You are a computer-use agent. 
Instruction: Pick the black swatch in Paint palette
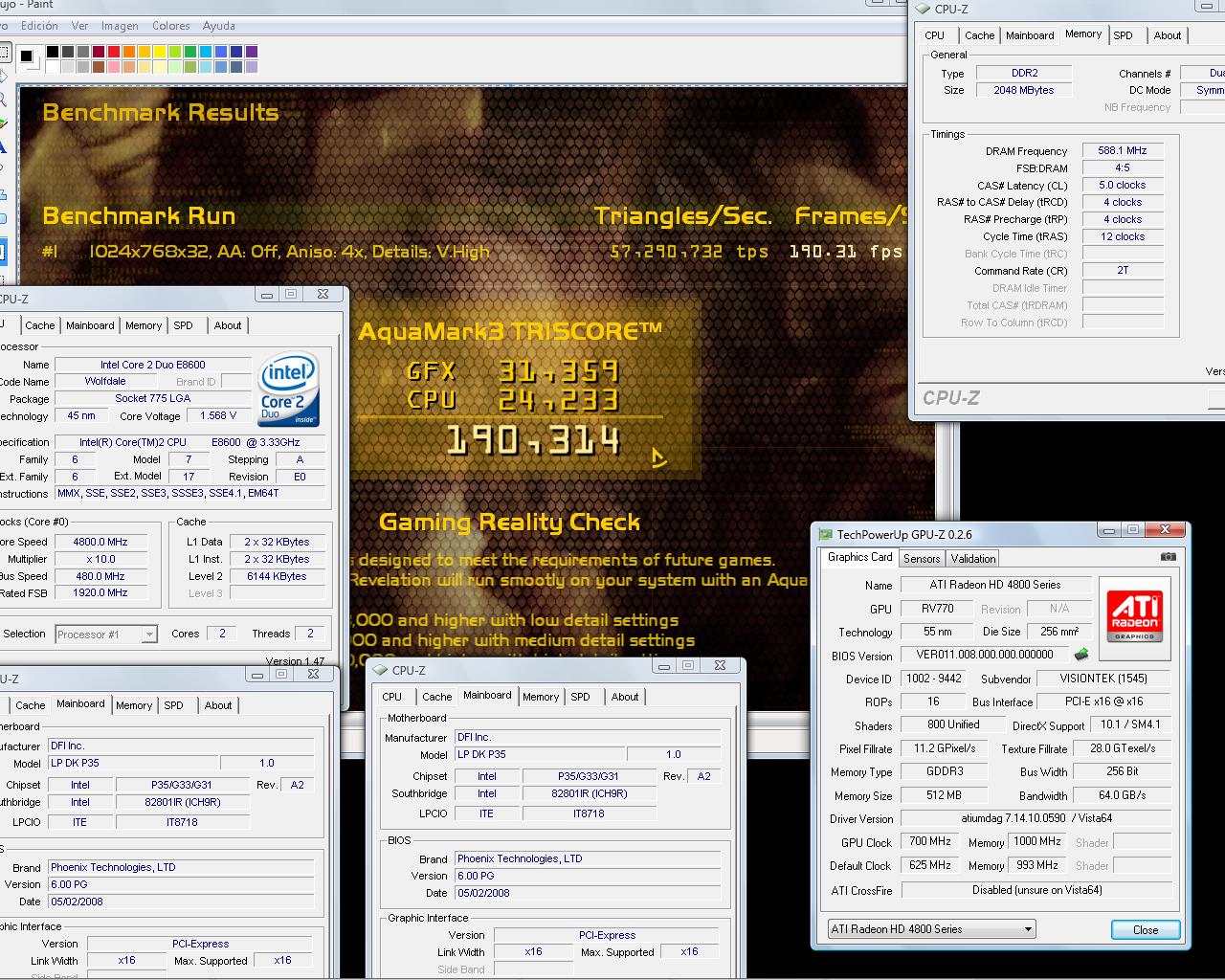coord(53,52)
